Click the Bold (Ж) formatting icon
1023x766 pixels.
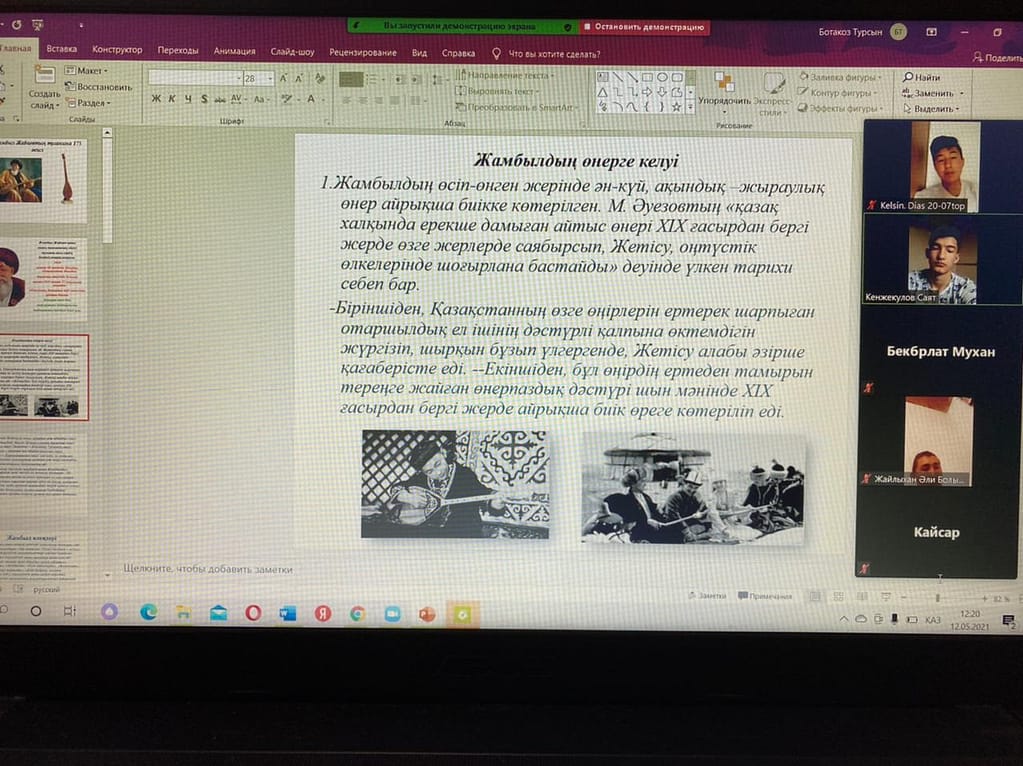pyautogui.click(x=156, y=99)
